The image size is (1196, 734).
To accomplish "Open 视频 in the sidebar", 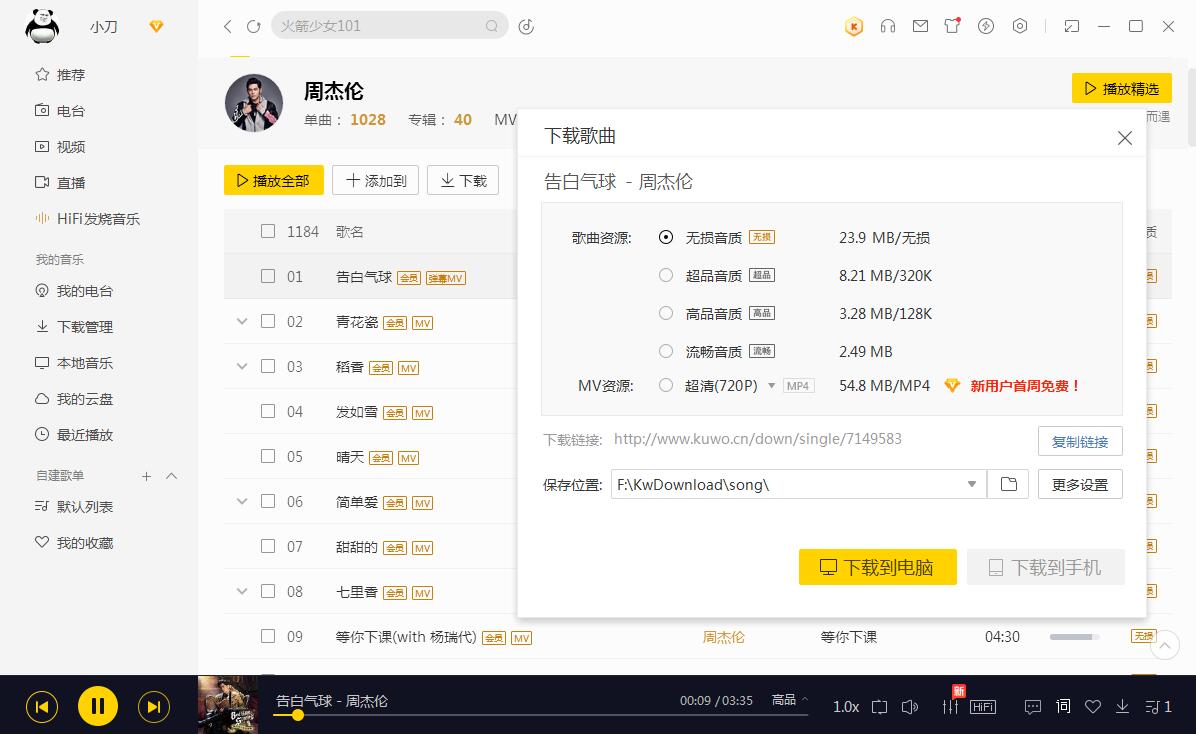I will coord(60,146).
